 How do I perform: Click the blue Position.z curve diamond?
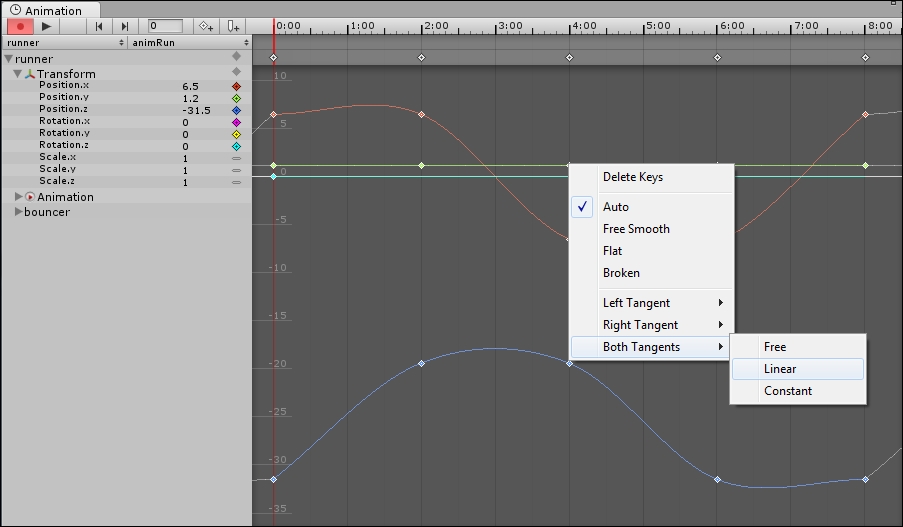pyautogui.click(x=236, y=111)
